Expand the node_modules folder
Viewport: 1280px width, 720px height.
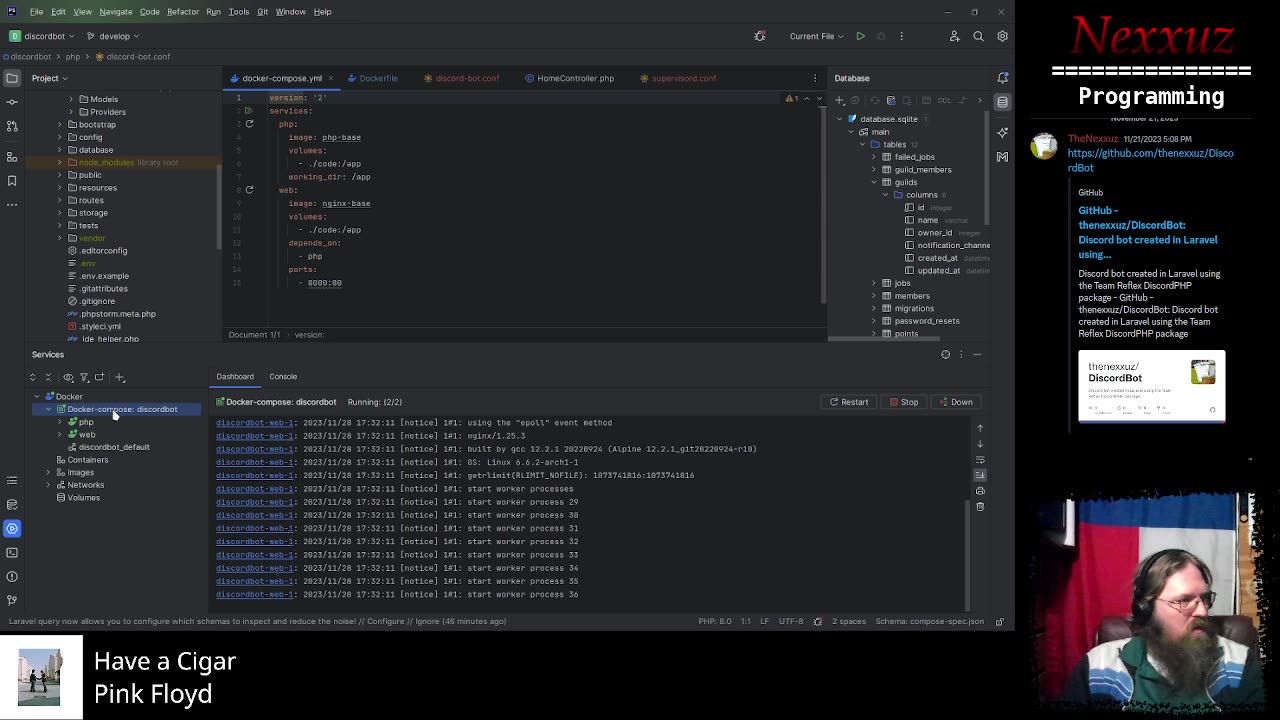(x=59, y=162)
